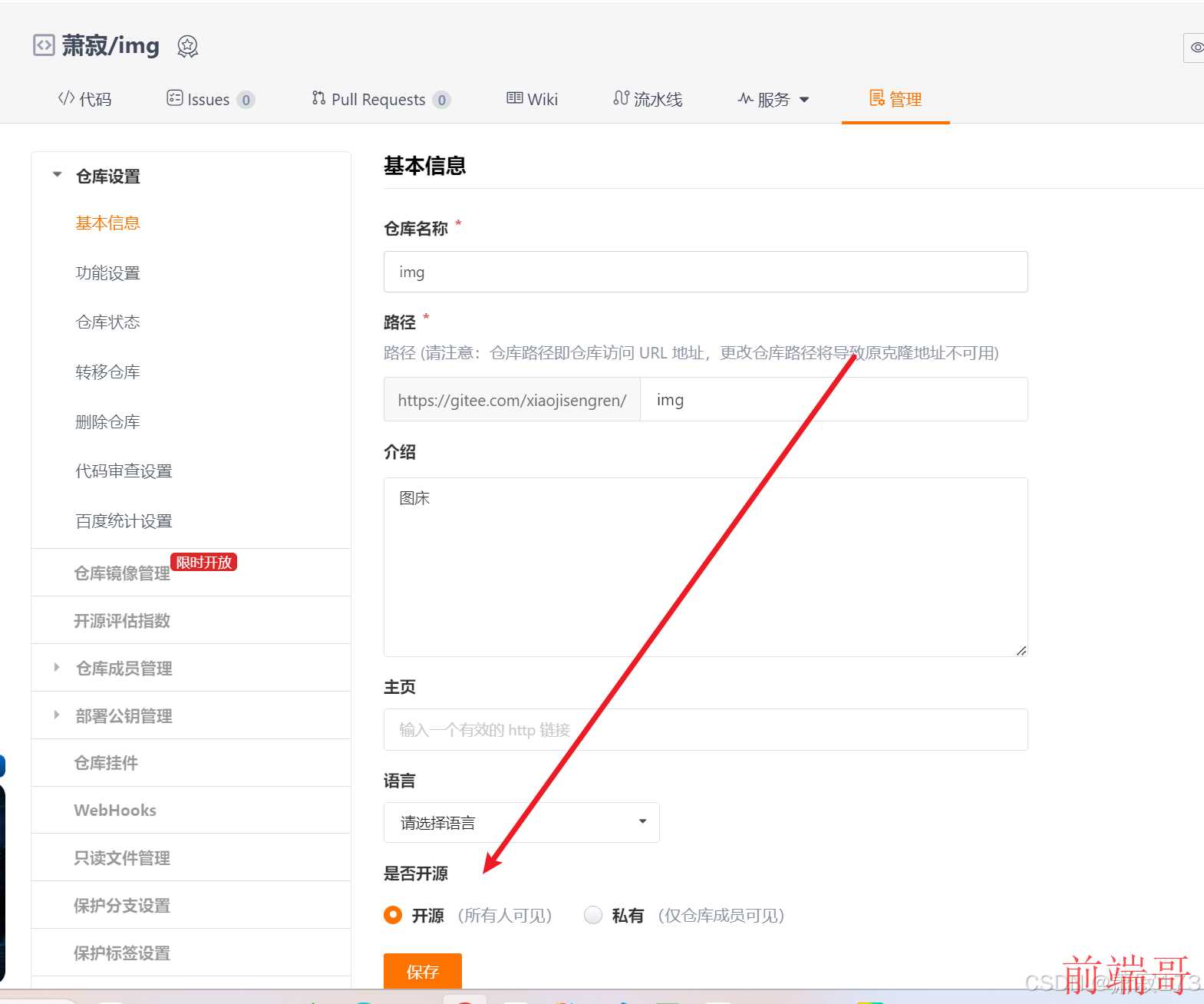Select 基本信息 in the sidebar

(x=107, y=223)
